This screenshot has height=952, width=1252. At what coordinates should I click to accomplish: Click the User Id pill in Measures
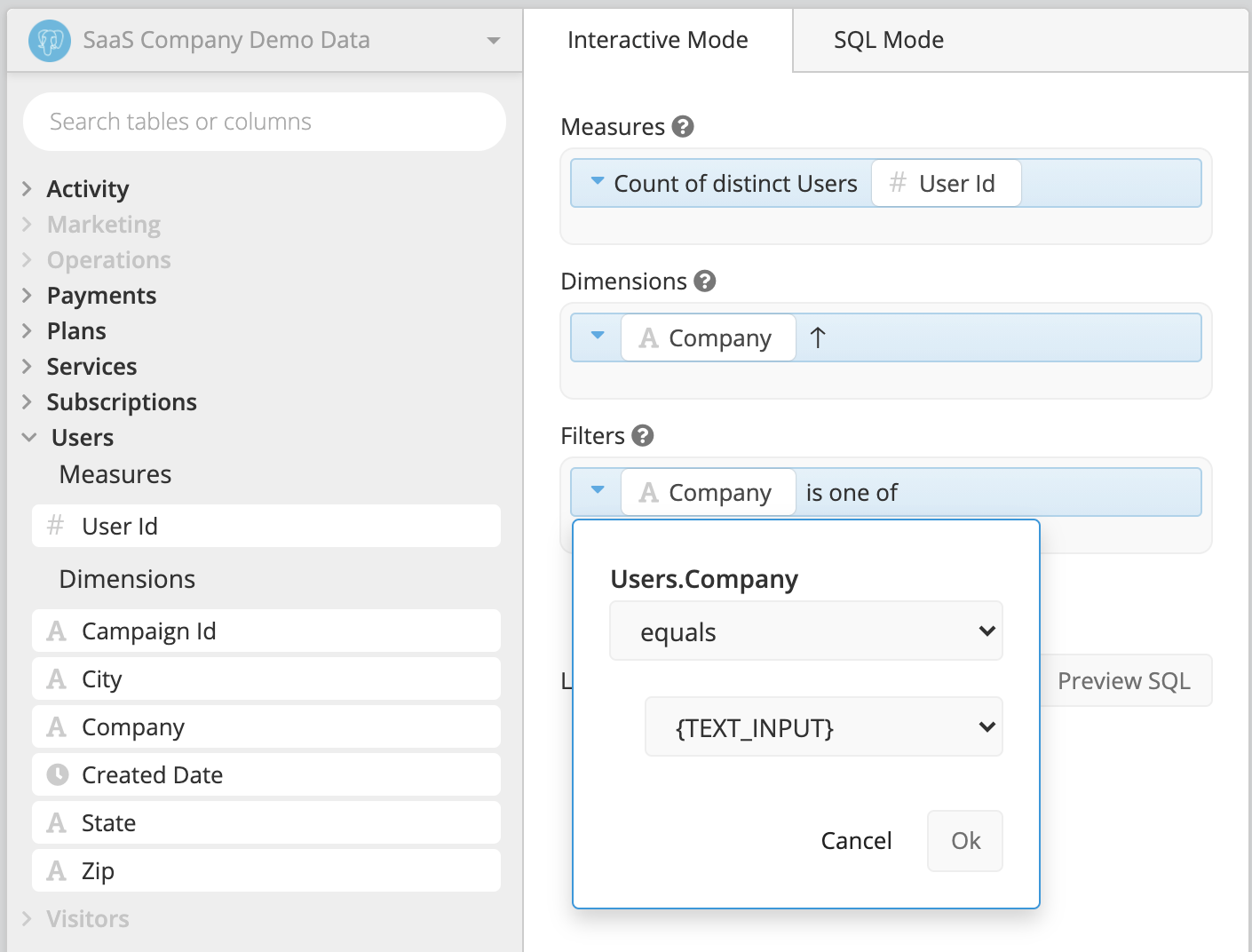click(x=947, y=183)
